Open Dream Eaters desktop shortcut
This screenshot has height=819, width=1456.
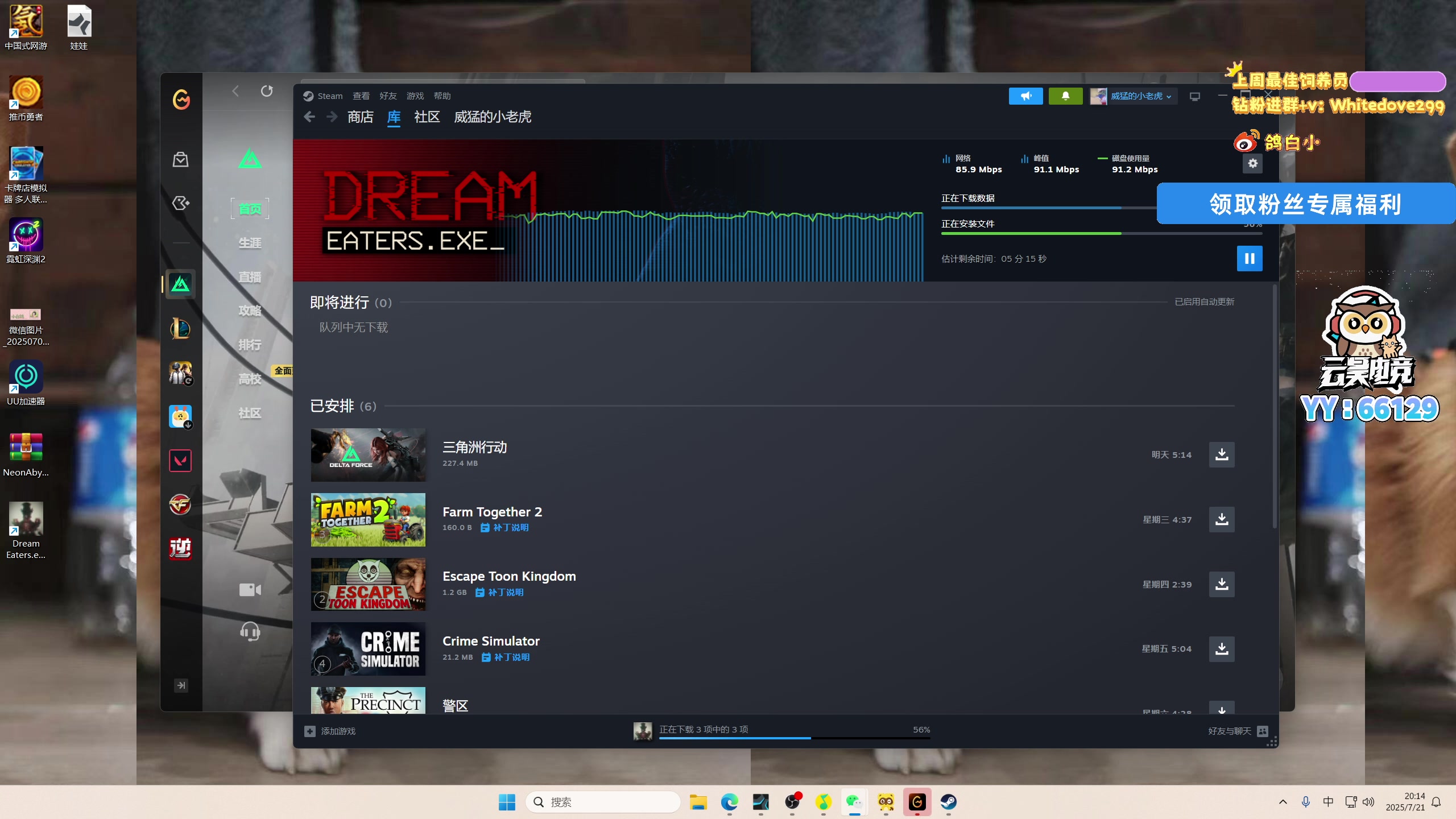pyautogui.click(x=26, y=530)
